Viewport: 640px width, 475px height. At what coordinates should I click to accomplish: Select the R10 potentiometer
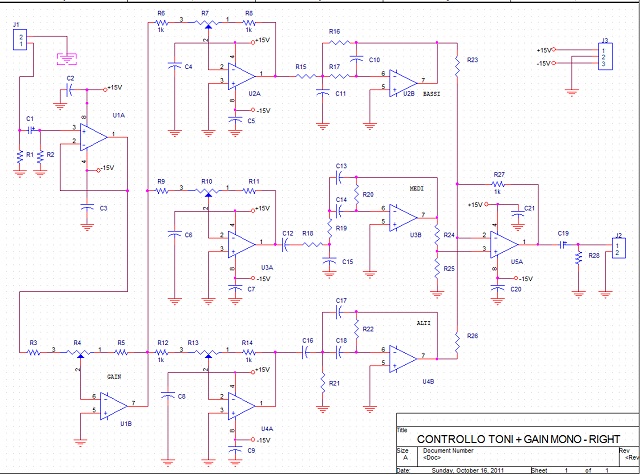pos(207,189)
